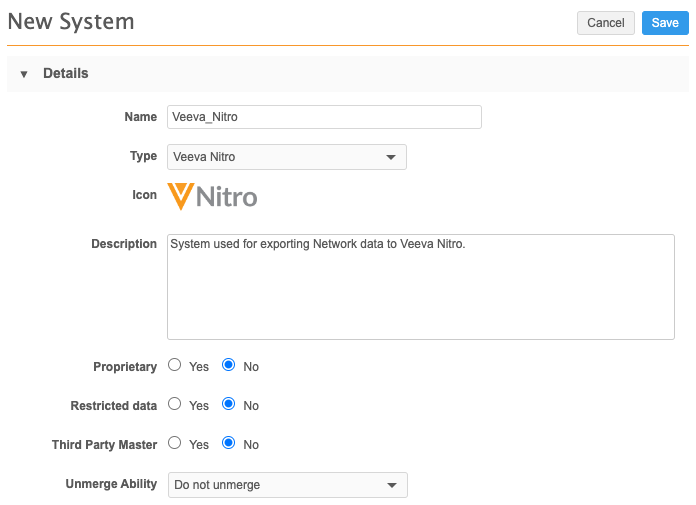
Task: Focus the Name field containing Veeva_Nitro
Action: coord(324,117)
